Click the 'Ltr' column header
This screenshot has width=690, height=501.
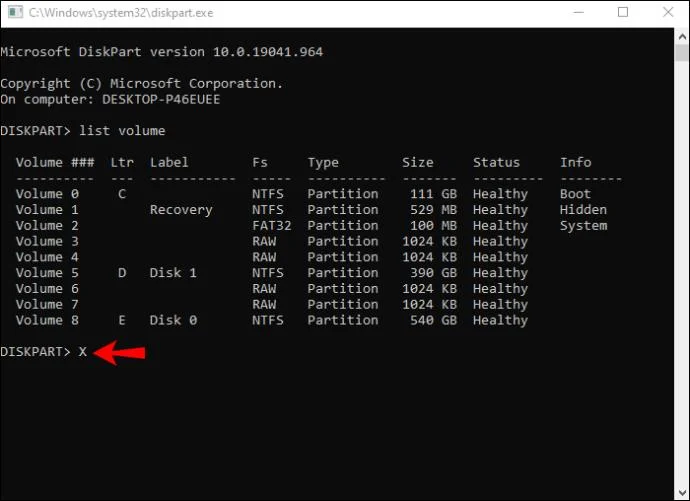122,162
